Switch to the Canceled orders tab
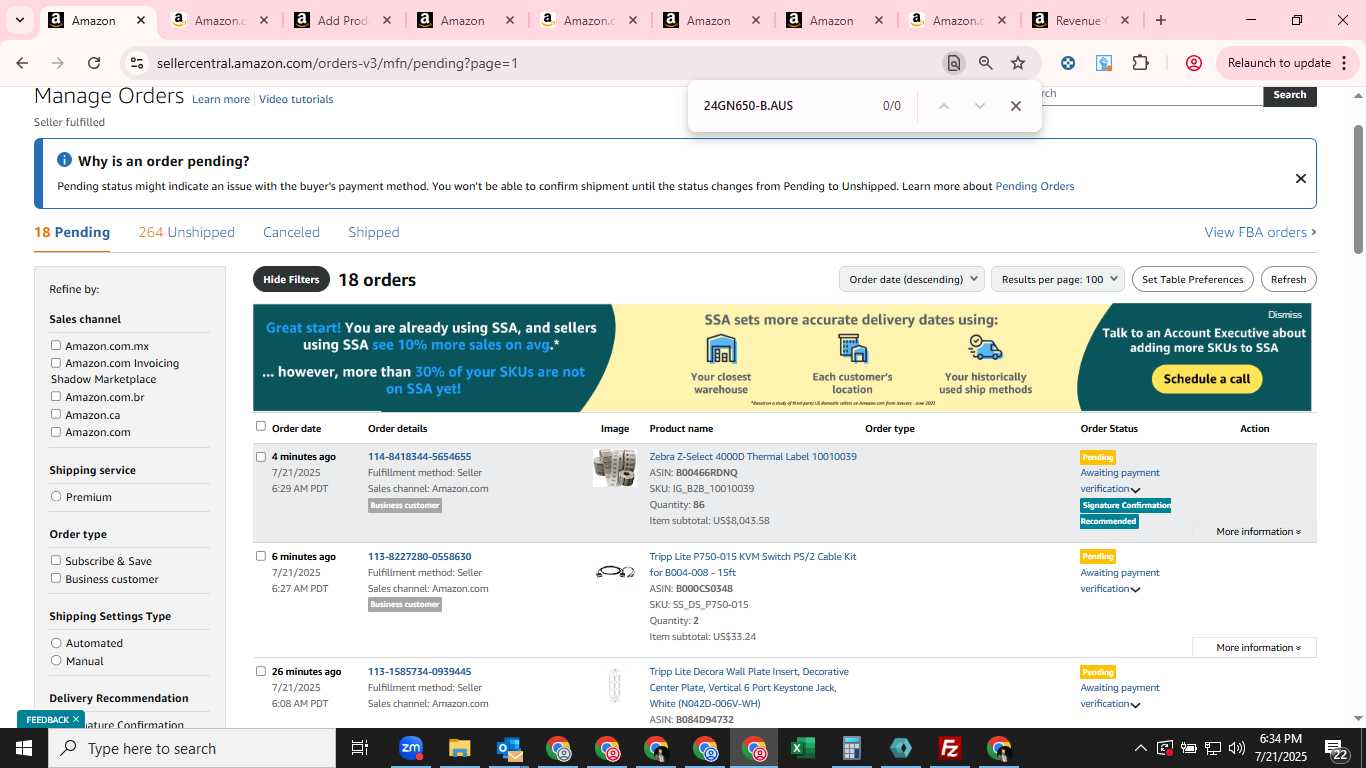 point(291,232)
